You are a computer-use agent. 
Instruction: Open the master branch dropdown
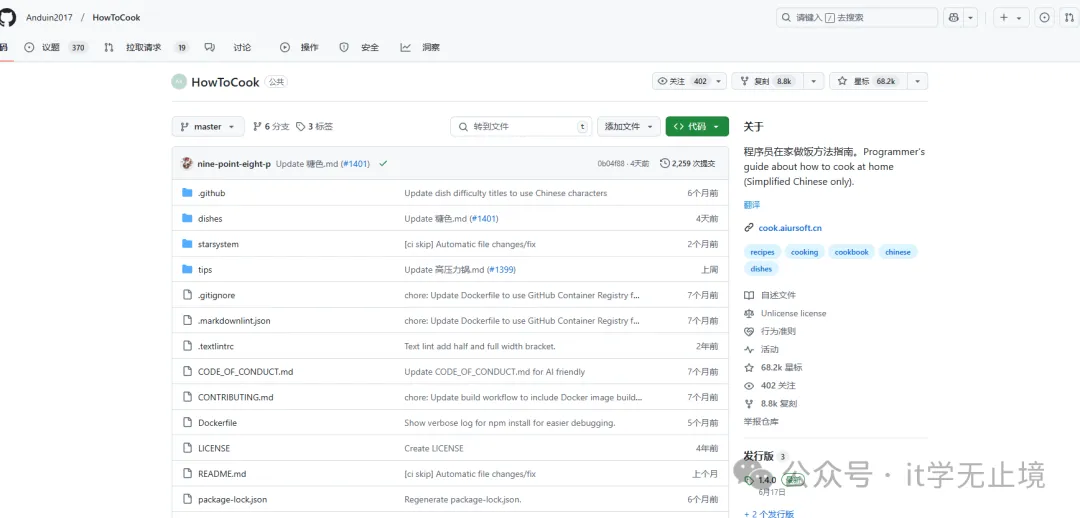coord(208,127)
